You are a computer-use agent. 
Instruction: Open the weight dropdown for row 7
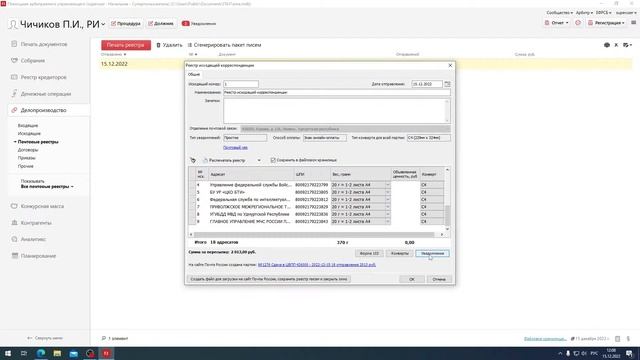click(x=387, y=207)
